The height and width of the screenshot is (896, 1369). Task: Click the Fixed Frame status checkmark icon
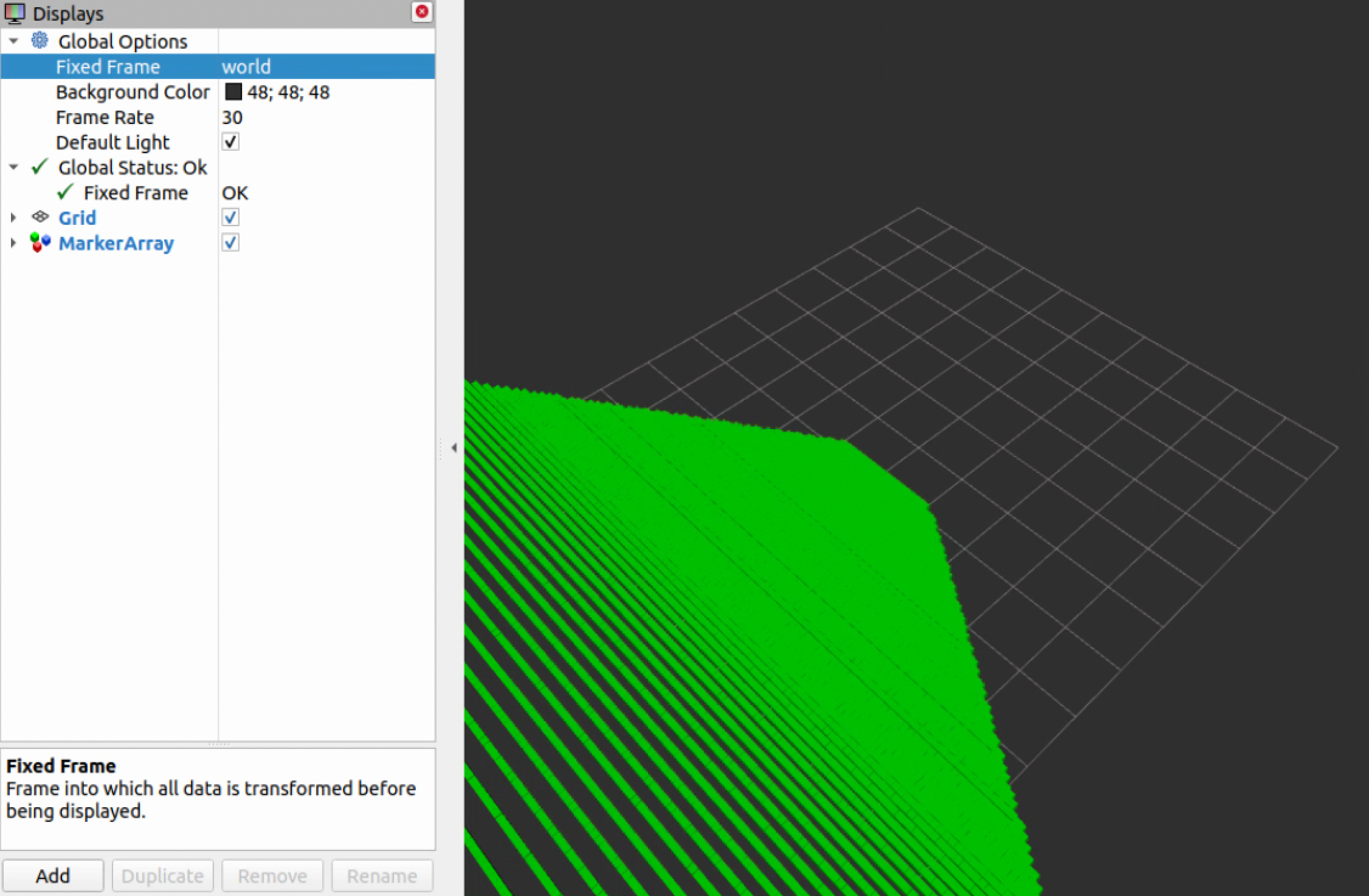tap(65, 192)
